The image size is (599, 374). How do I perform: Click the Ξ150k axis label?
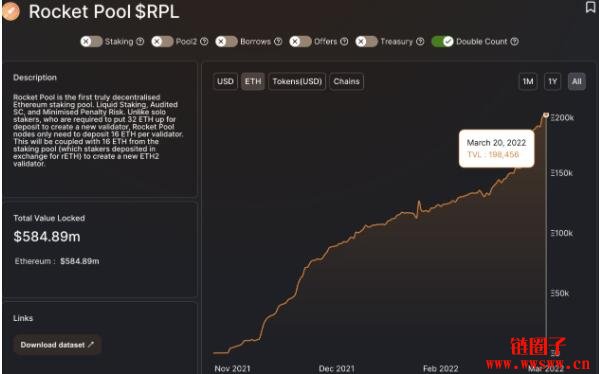tap(562, 173)
